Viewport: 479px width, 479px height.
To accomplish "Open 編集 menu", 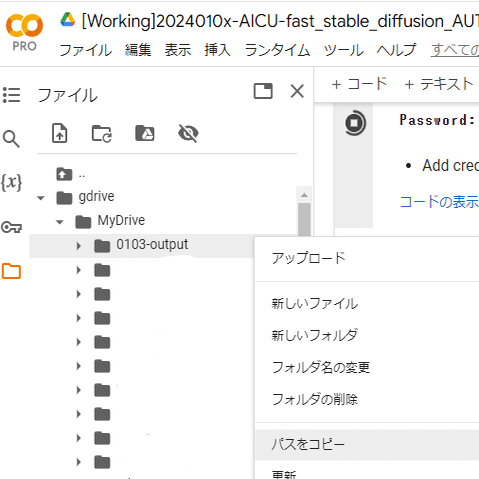I will (x=138, y=50).
